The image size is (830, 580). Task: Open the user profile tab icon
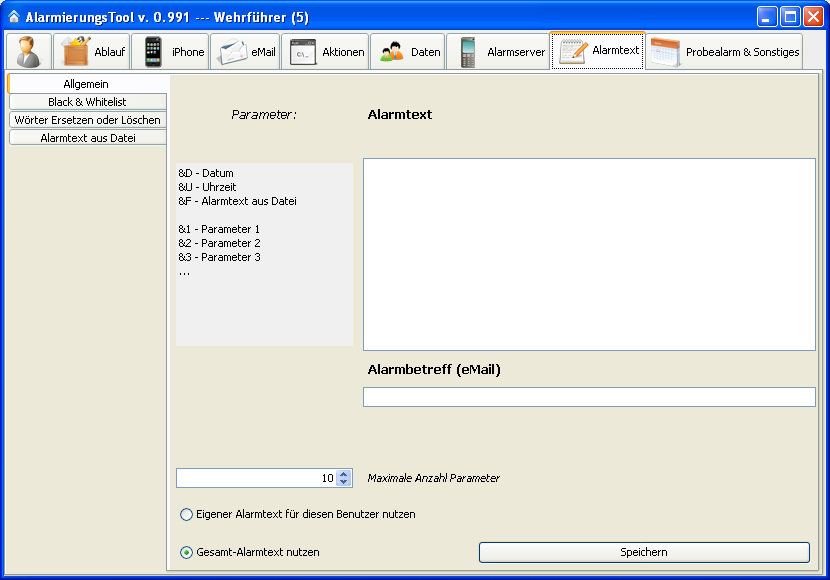[28, 52]
